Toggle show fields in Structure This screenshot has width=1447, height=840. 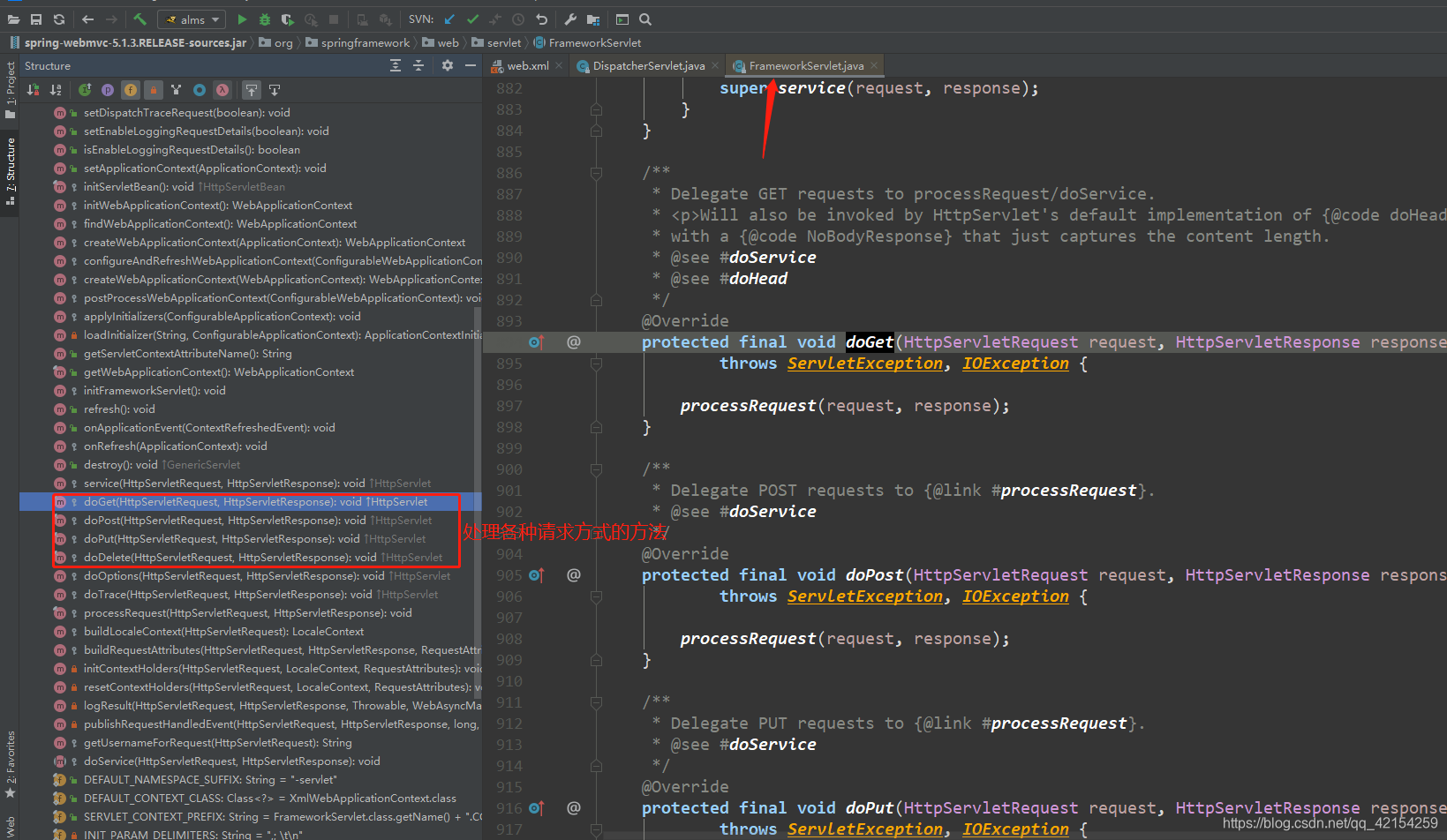pos(131,90)
